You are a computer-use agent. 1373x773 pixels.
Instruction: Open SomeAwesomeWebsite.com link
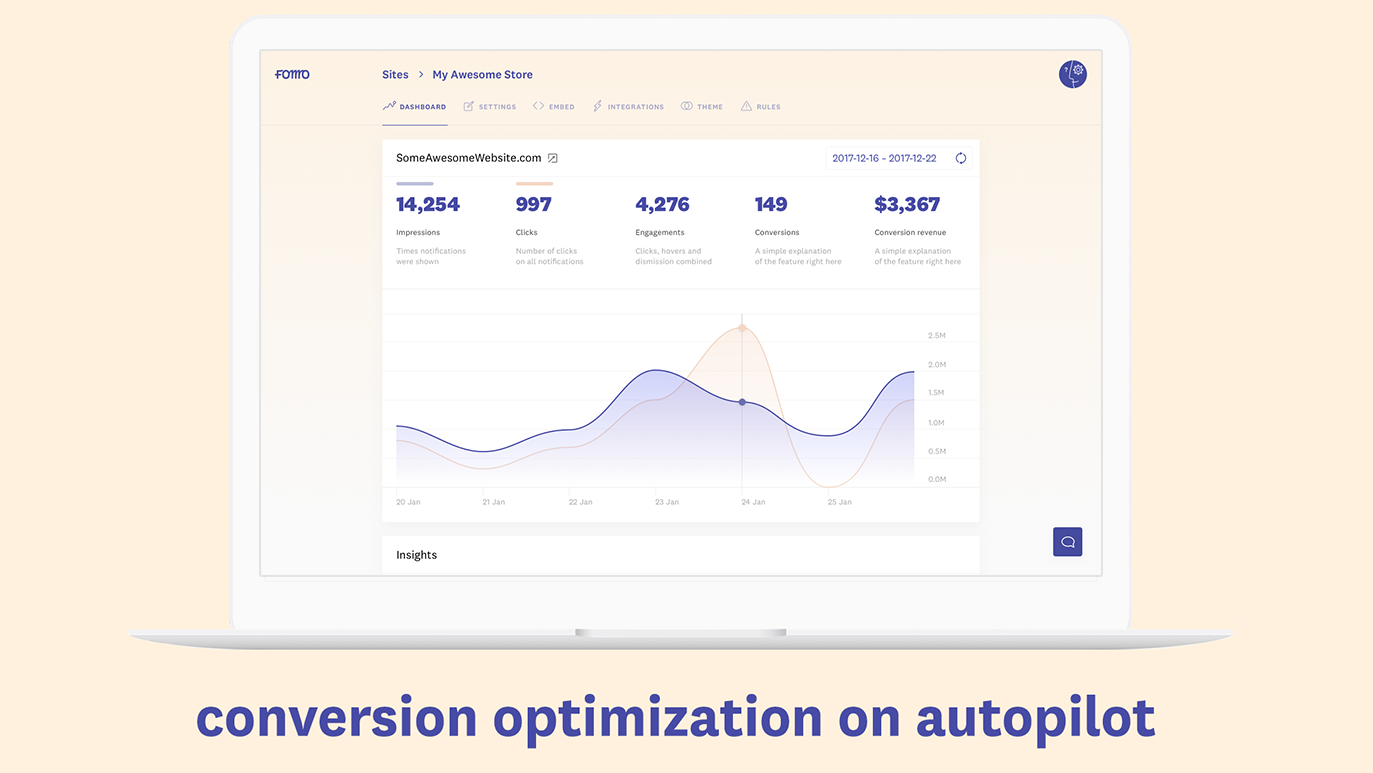pos(468,158)
